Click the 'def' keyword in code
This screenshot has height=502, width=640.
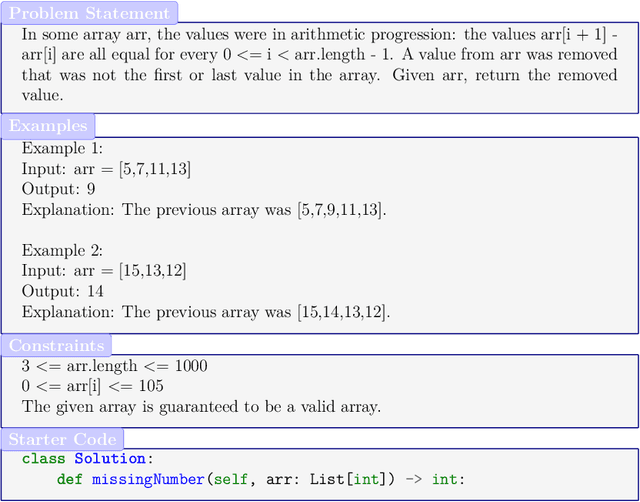pos(70,479)
